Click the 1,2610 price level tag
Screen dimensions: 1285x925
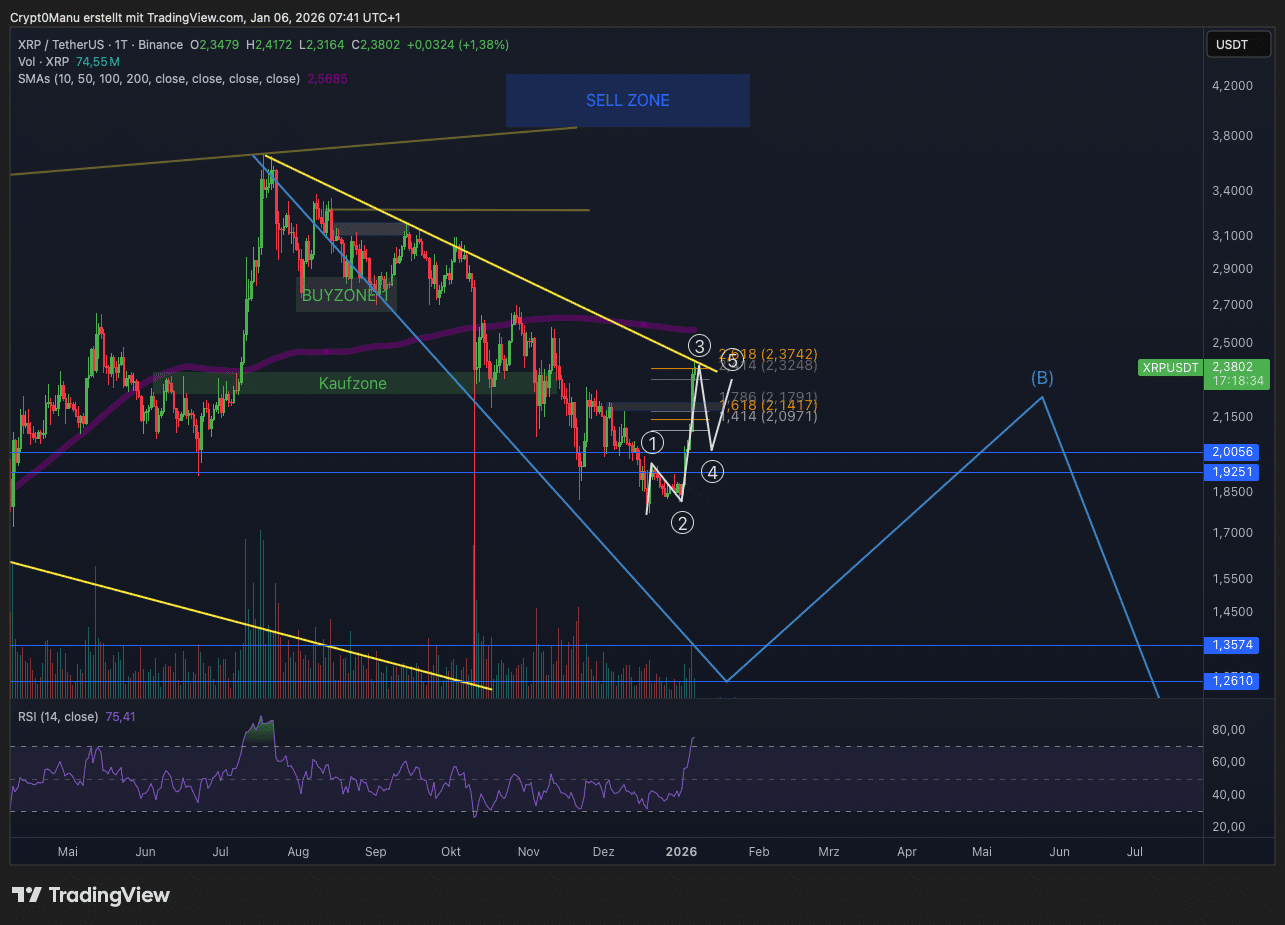pyautogui.click(x=1233, y=681)
